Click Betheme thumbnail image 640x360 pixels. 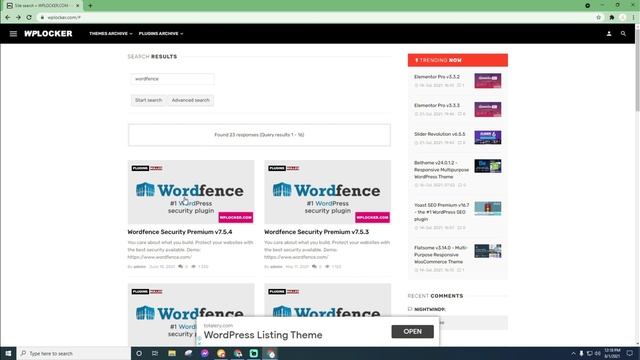click(488, 166)
